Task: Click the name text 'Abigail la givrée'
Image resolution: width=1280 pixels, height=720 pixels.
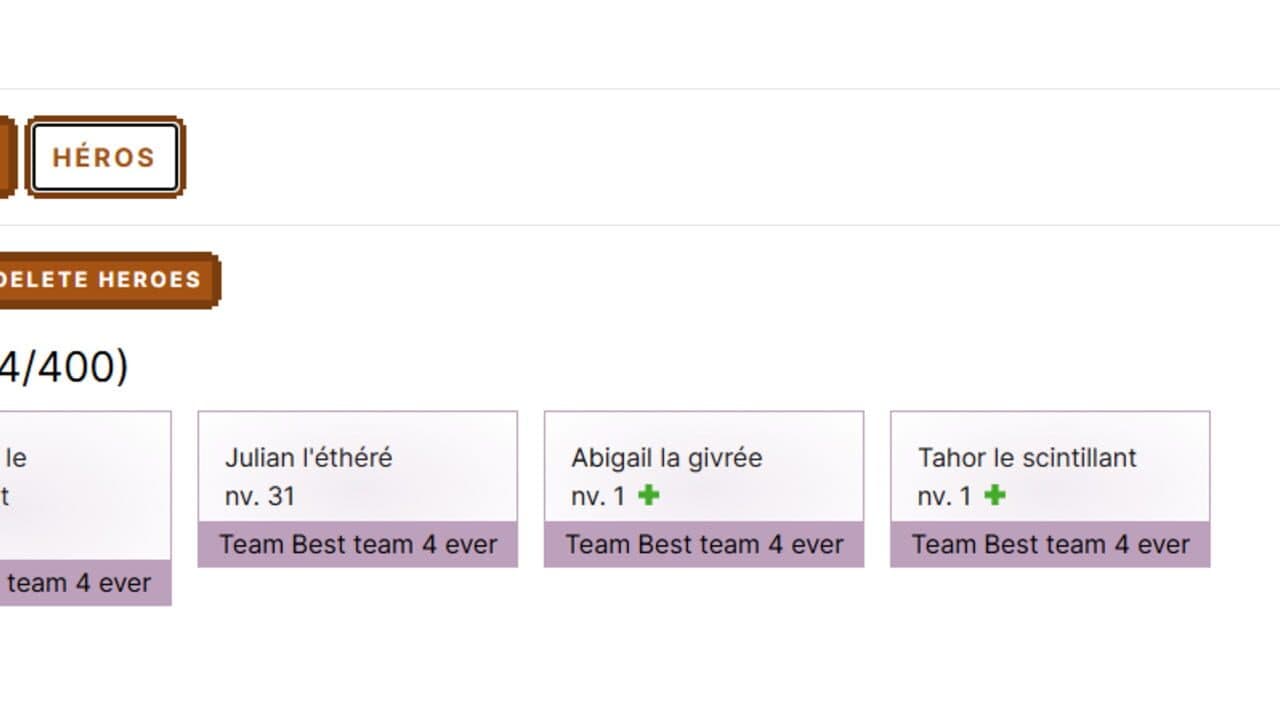Action: pyautogui.click(x=667, y=458)
